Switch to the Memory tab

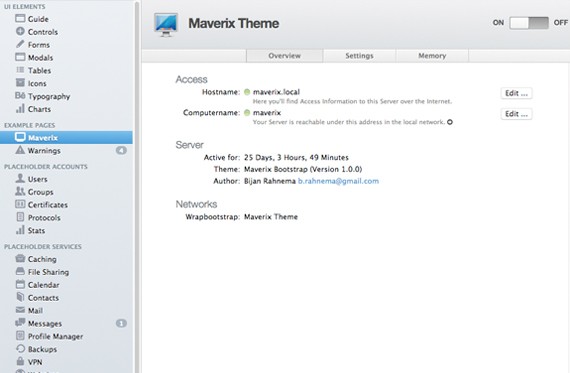pyautogui.click(x=432, y=56)
